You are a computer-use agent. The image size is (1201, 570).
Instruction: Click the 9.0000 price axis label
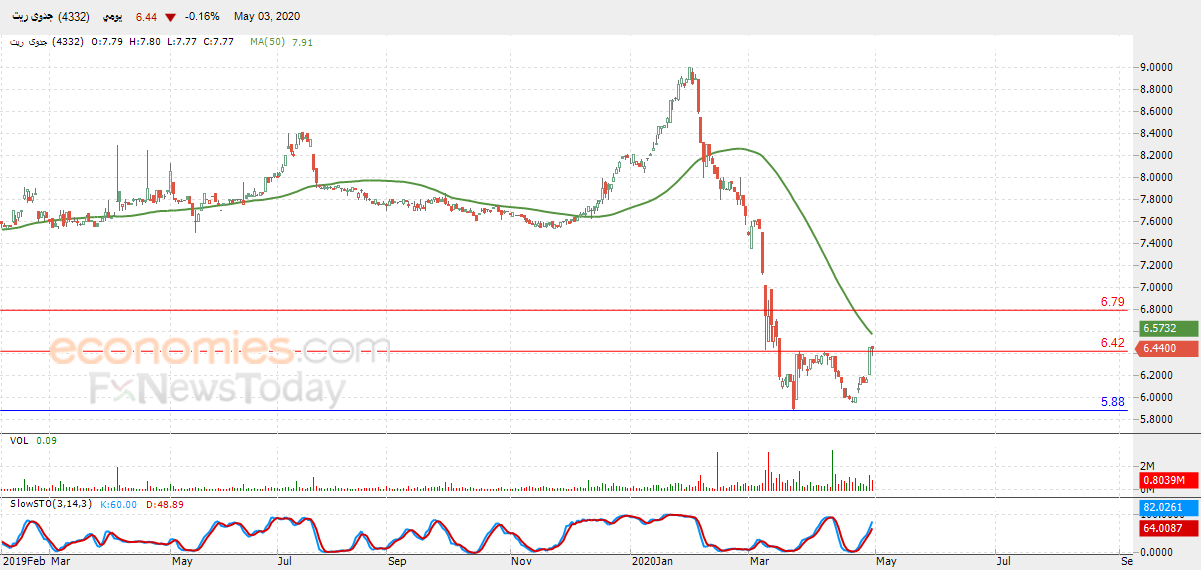(x=1156, y=67)
